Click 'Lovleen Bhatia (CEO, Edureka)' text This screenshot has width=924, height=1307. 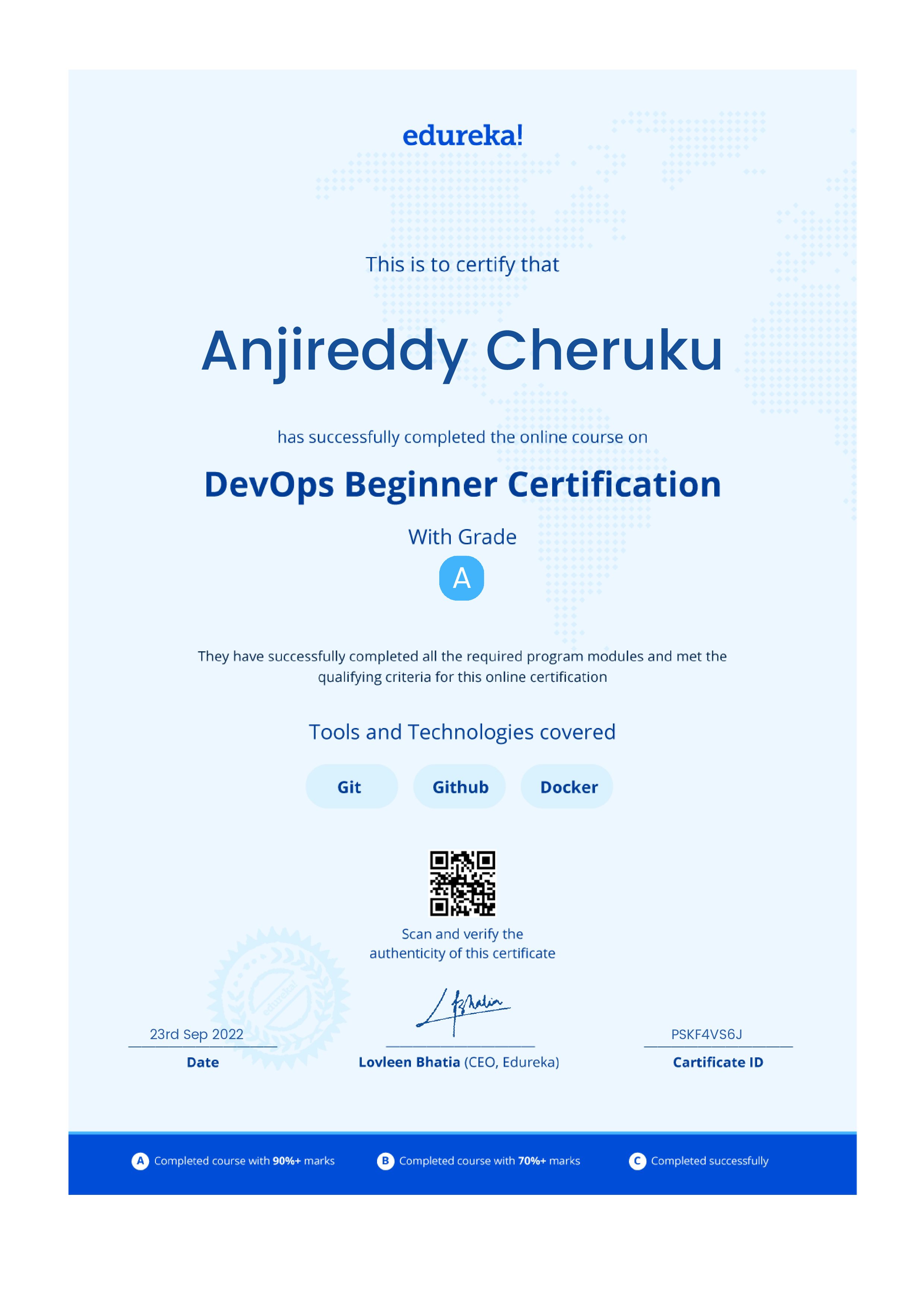point(459,1062)
